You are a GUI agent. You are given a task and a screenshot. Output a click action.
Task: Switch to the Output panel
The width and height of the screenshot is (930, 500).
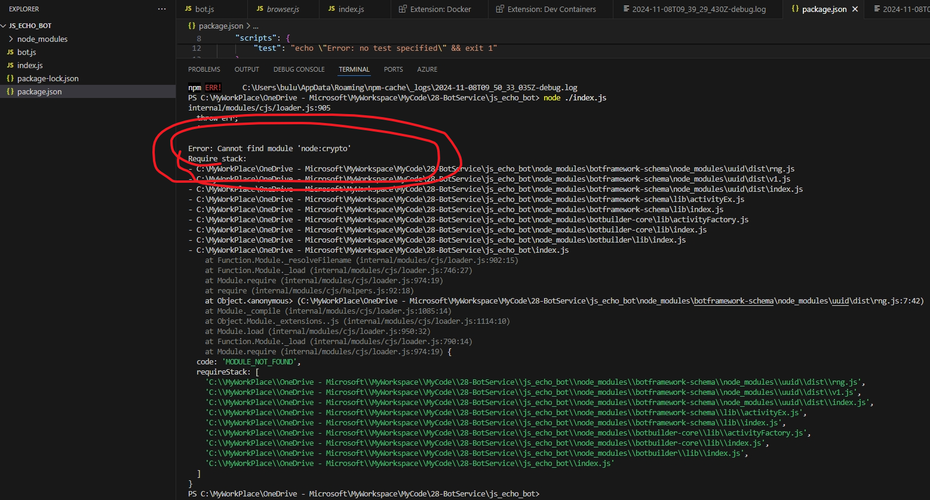tap(246, 70)
